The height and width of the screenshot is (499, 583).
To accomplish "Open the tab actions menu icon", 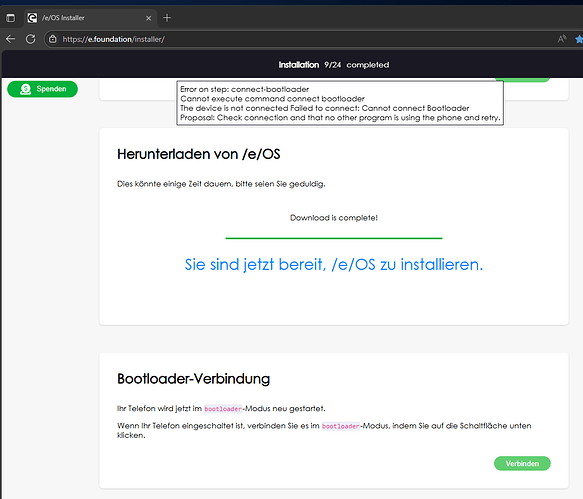I will point(11,18).
